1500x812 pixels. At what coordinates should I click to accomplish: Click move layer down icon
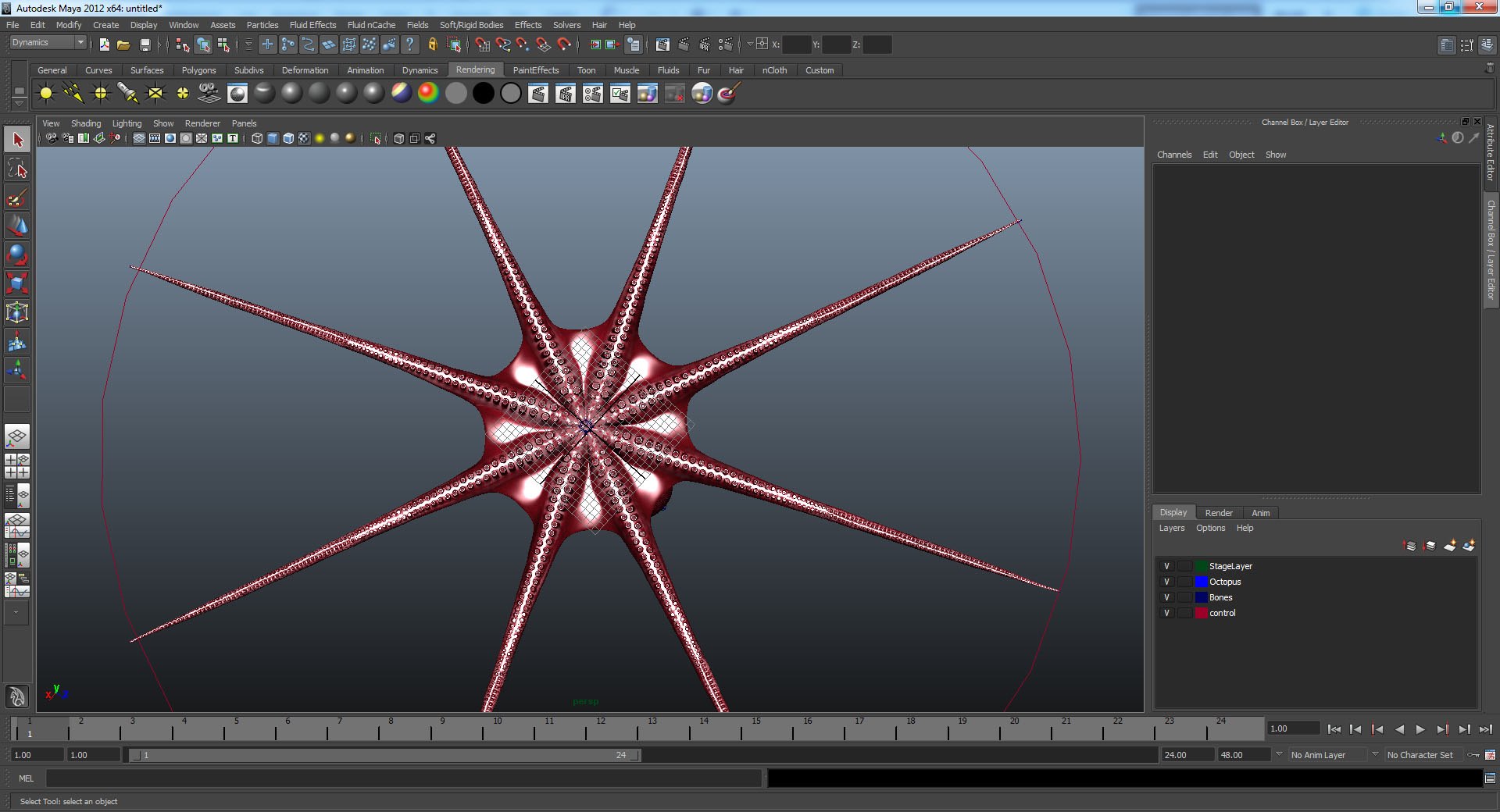tap(1430, 546)
